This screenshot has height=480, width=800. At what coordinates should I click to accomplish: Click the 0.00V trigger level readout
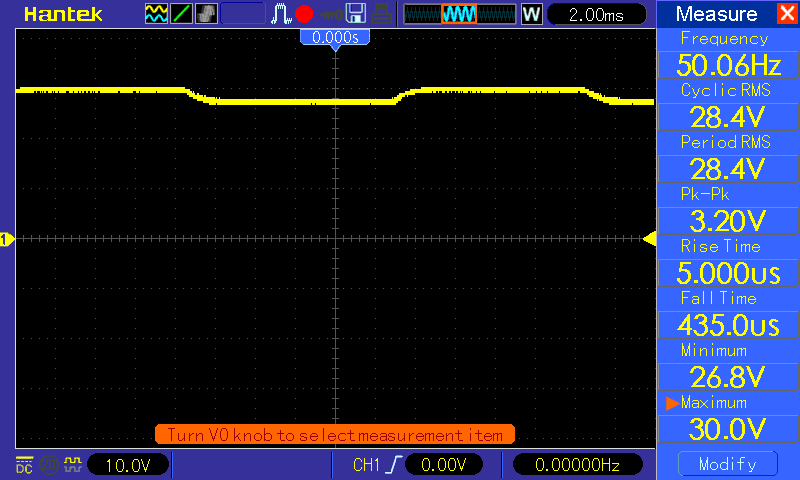(x=443, y=465)
